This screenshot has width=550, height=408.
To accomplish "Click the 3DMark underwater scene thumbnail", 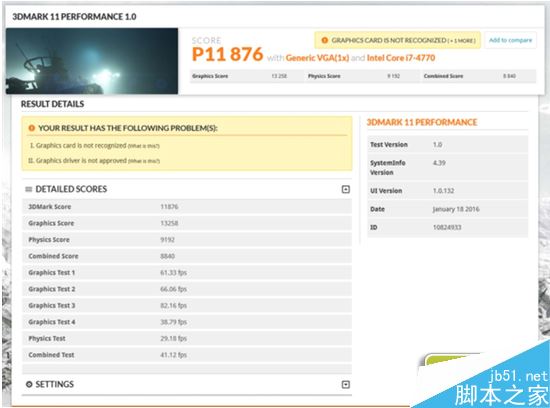I will pos(92,61).
